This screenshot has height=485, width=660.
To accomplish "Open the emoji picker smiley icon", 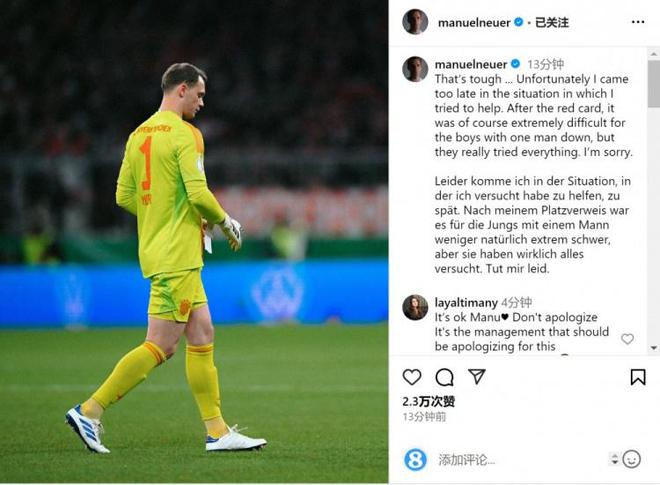I will tap(631, 459).
